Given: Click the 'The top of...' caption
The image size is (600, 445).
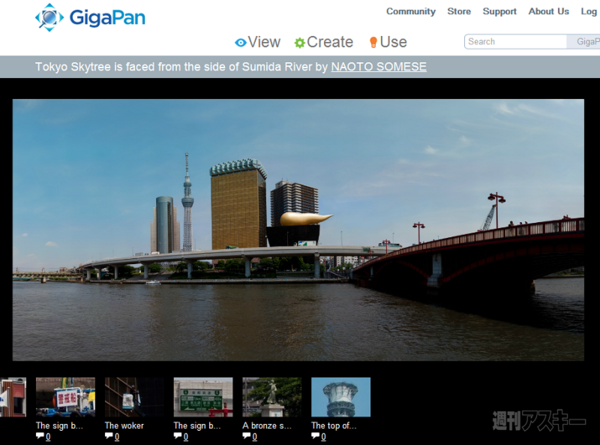Looking at the screenshot, I should tap(334, 425).
